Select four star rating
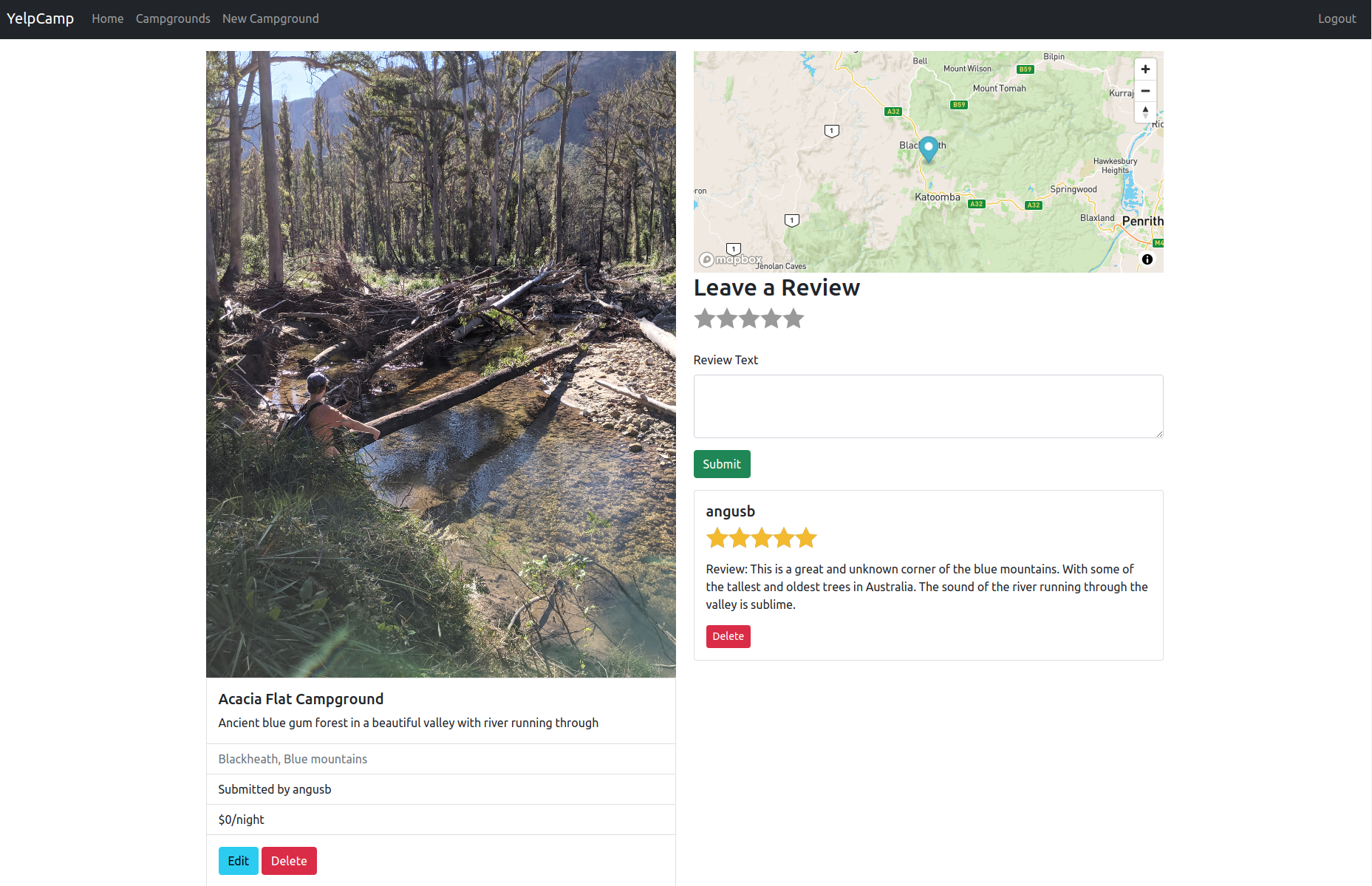This screenshot has width=1372, height=886. click(x=771, y=318)
